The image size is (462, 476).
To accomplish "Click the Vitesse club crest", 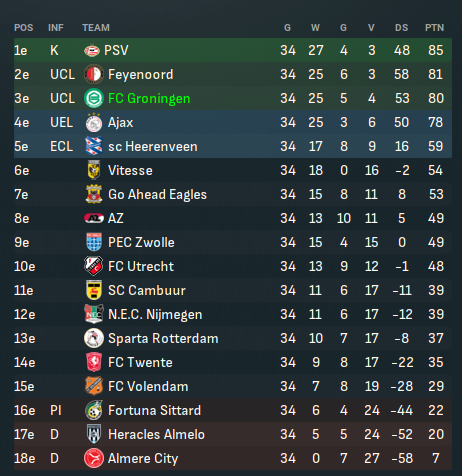I will pos(94,170).
